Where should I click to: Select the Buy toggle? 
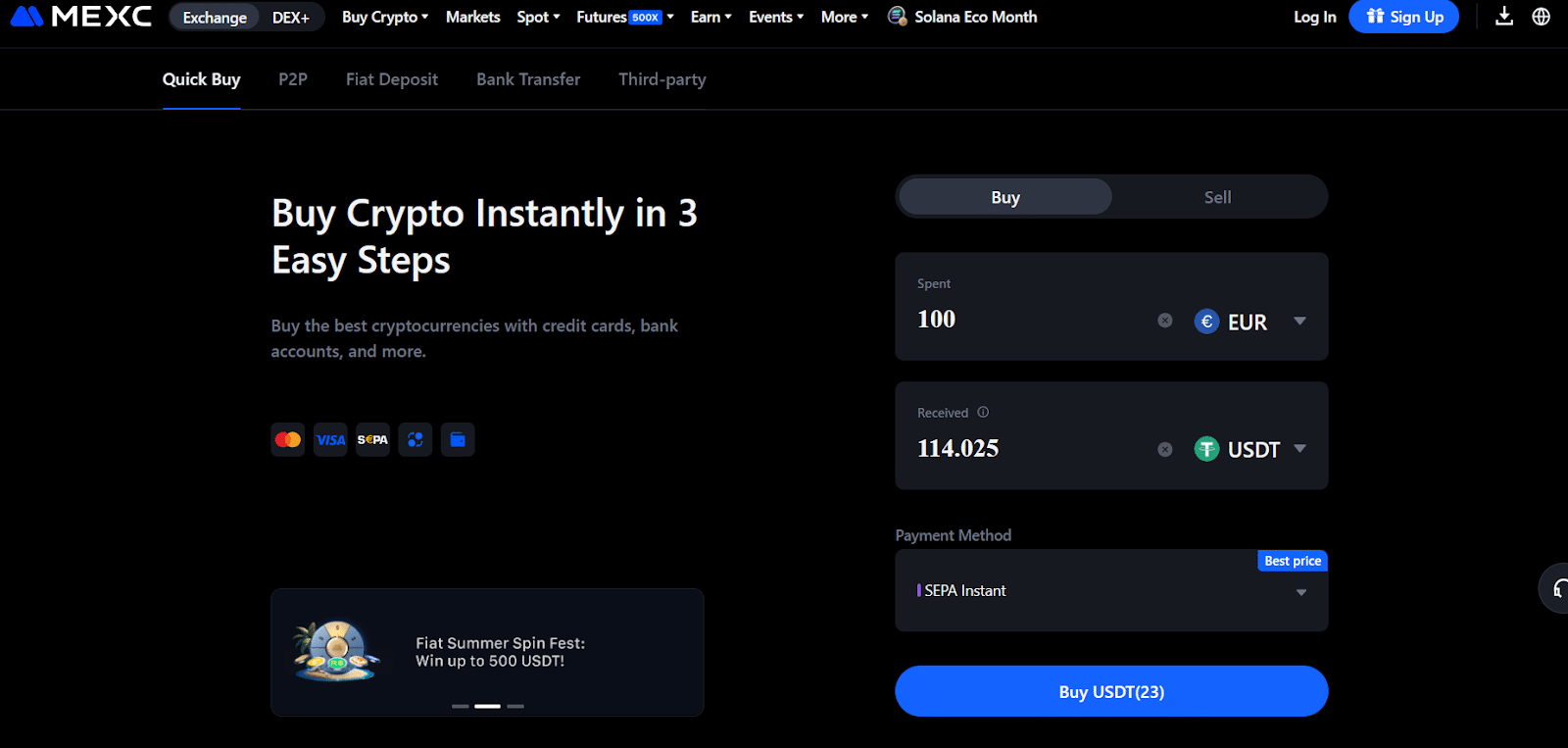point(1005,197)
